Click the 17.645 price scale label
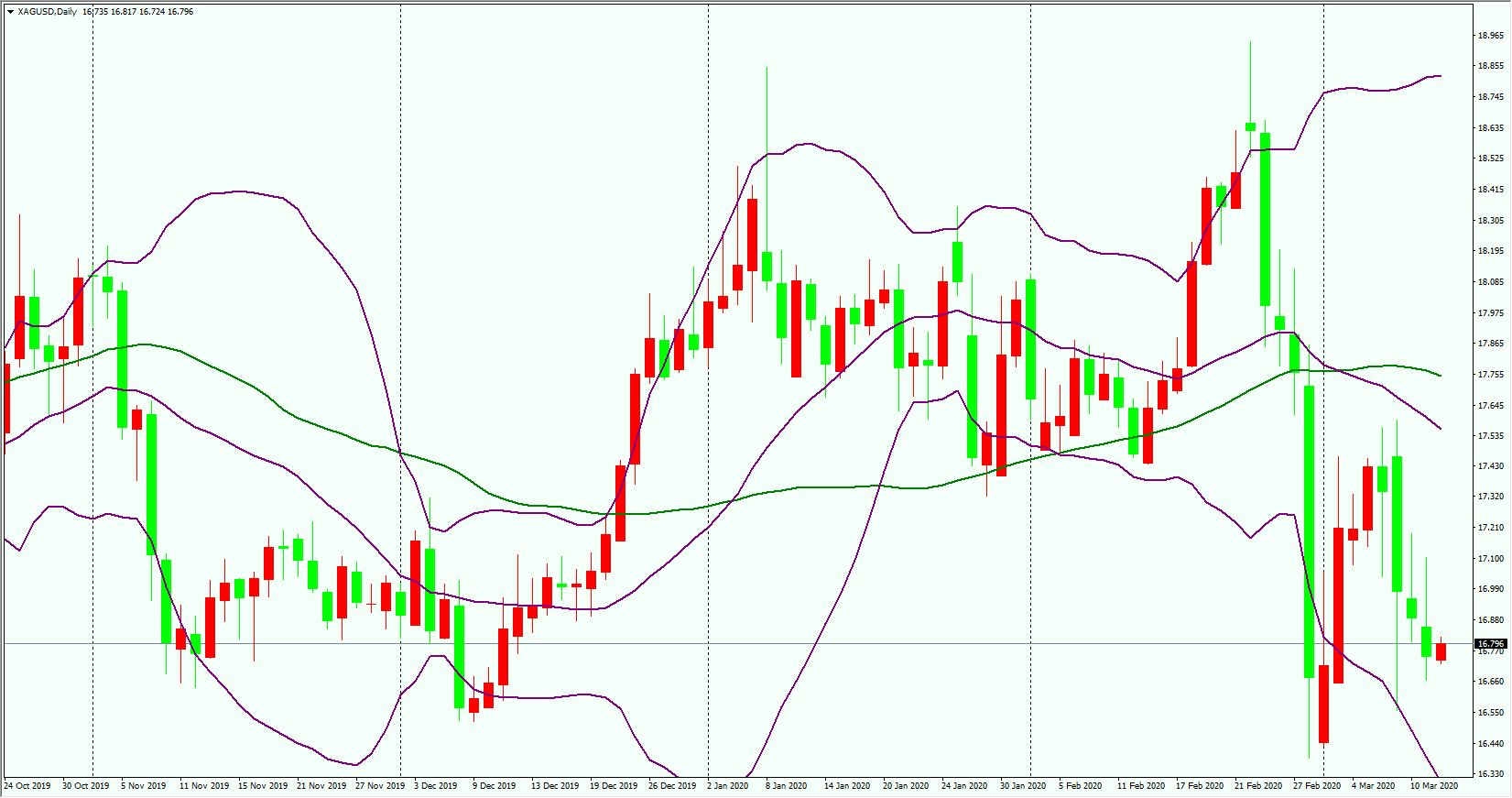Viewport: 1512px width, 798px height. click(1491, 406)
